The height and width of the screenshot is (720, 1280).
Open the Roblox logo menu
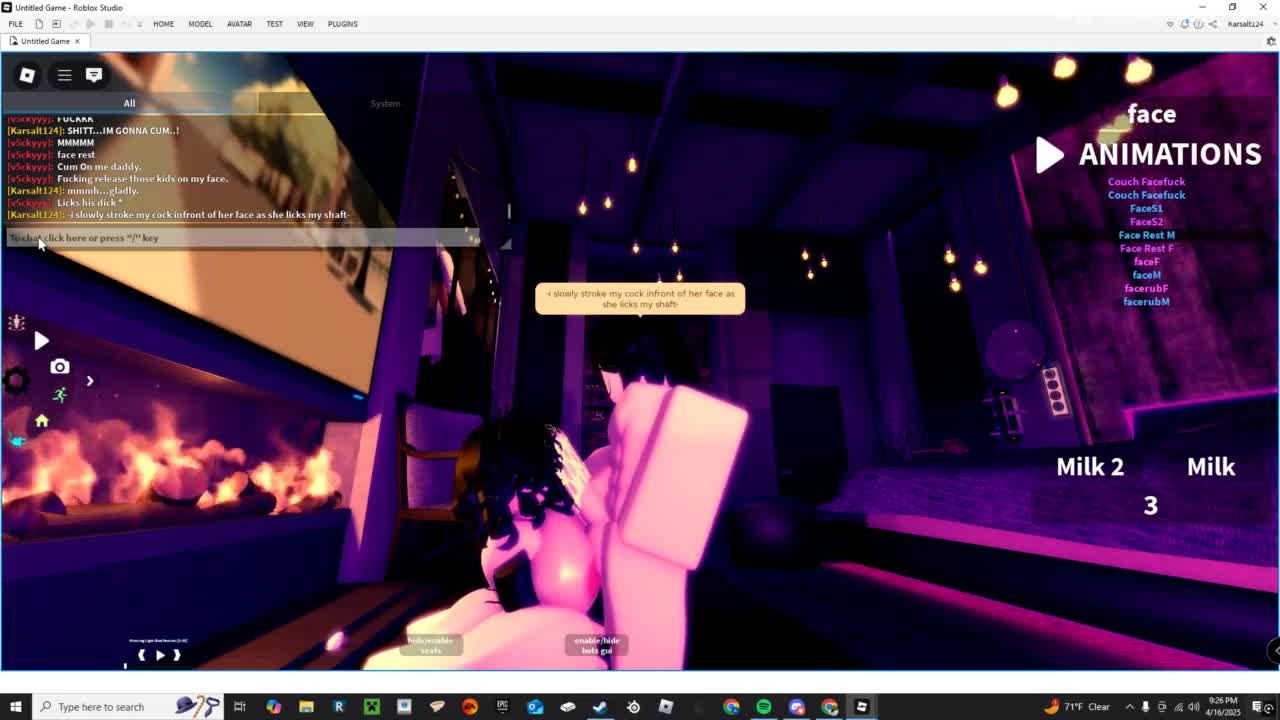click(x=27, y=75)
